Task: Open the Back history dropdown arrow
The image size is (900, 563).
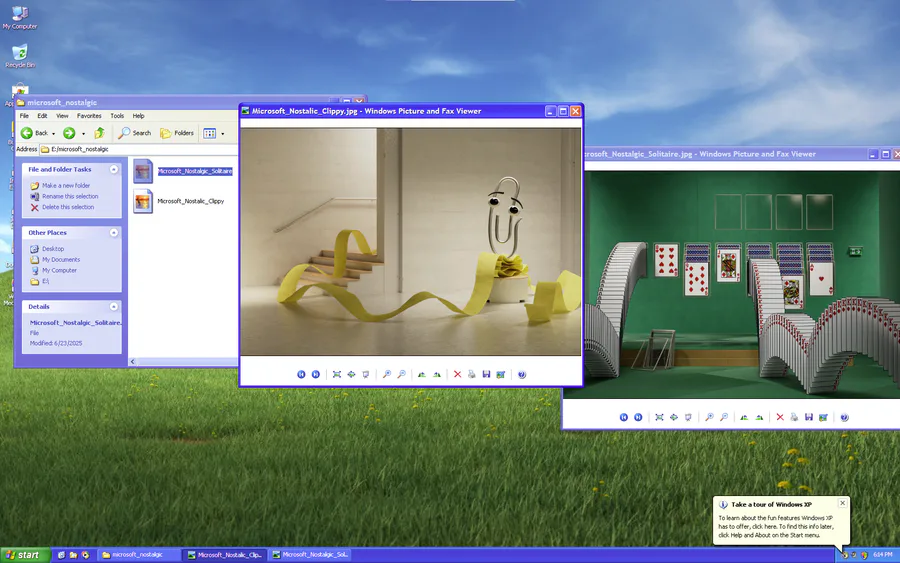Action: point(53,134)
